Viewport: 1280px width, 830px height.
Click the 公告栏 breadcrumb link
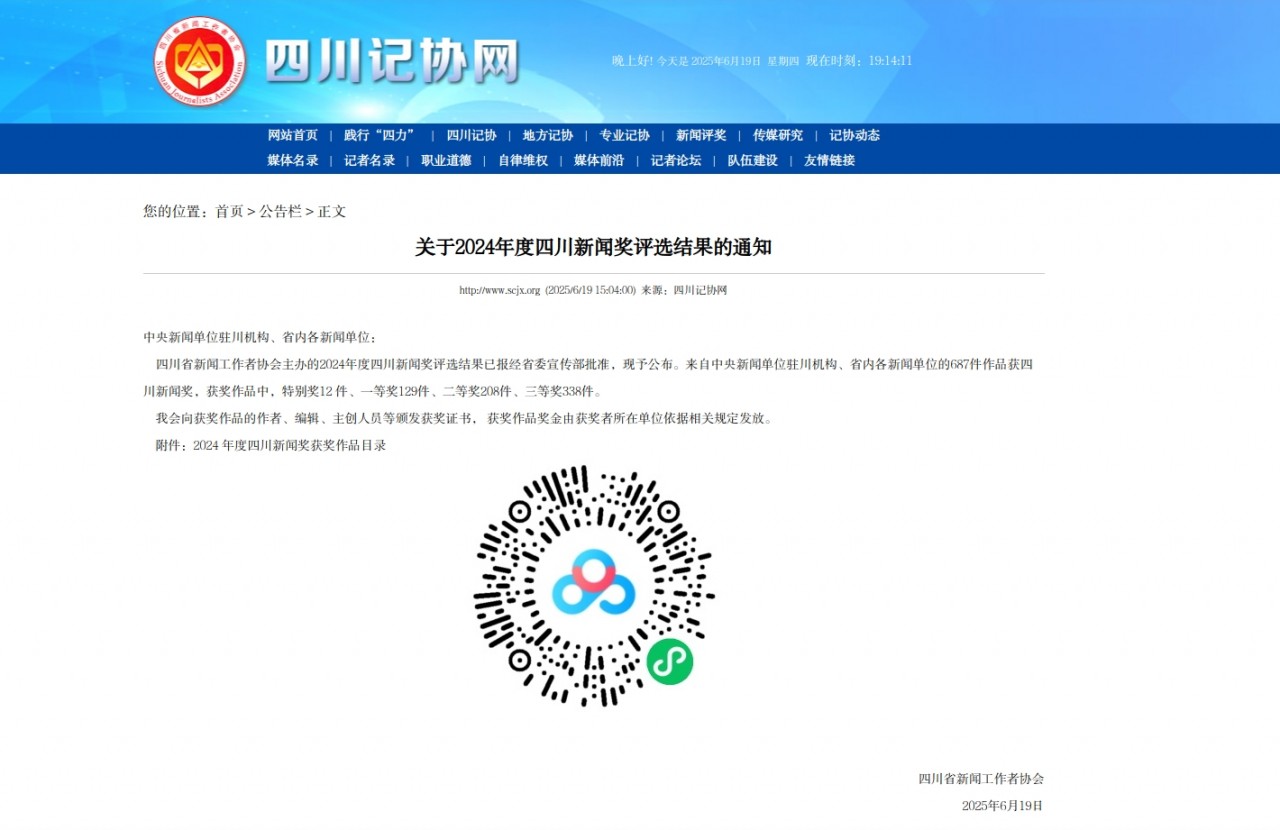click(x=280, y=212)
